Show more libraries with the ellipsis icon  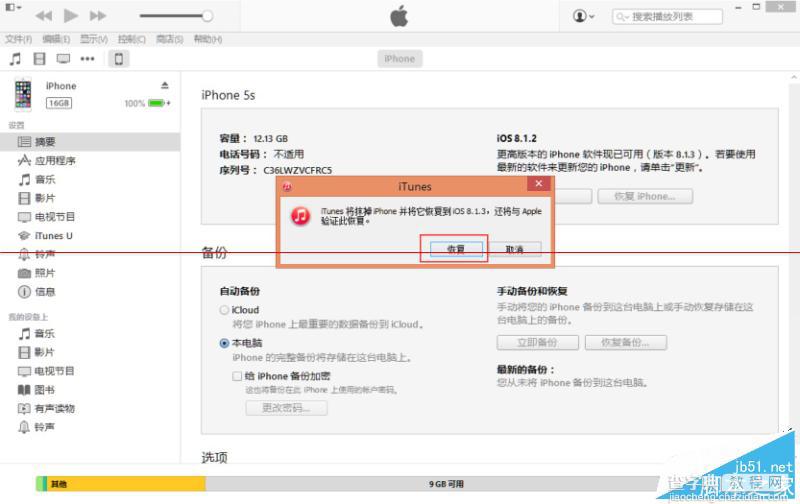tap(87, 59)
